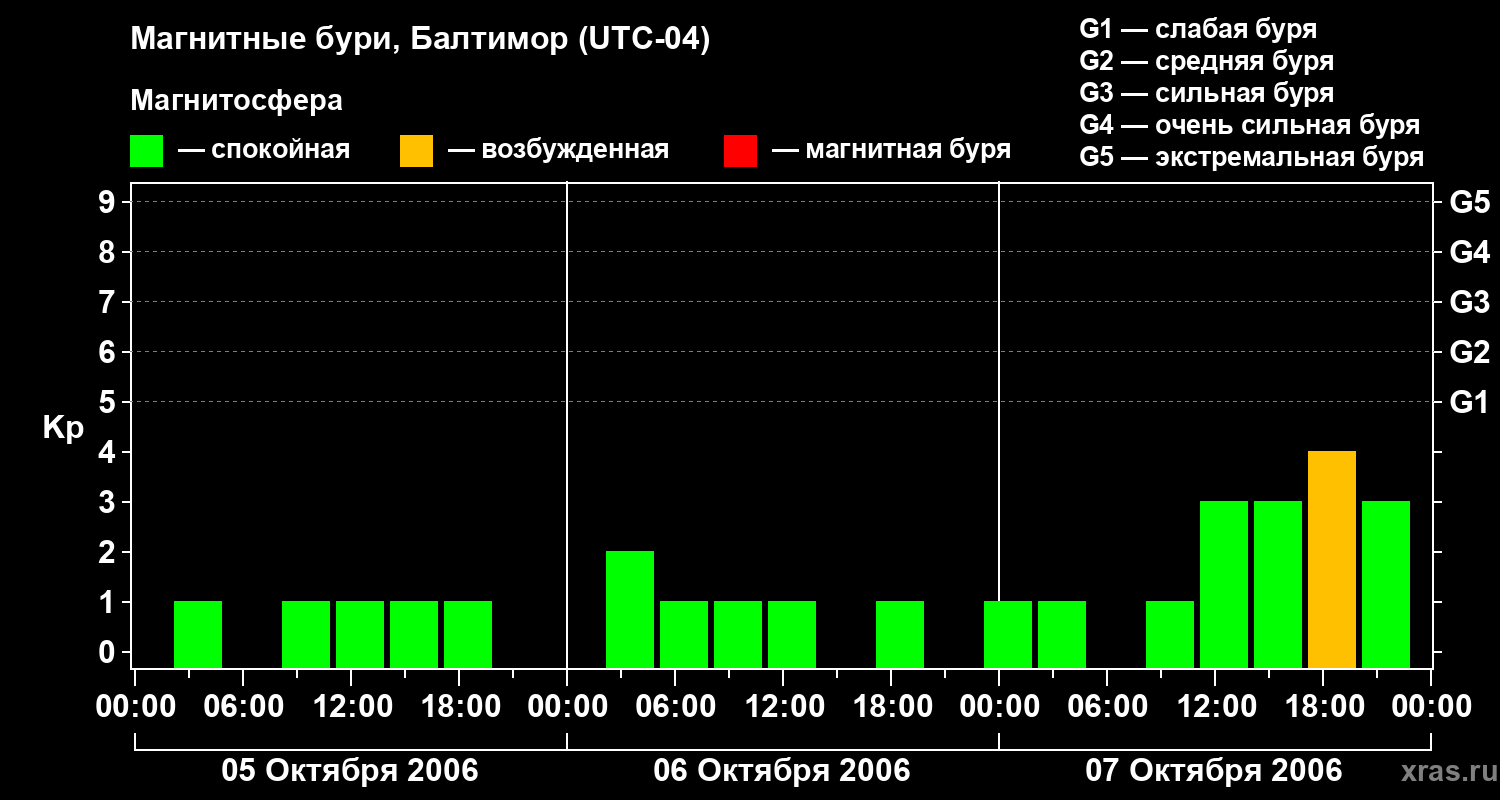Click the '05 Октября 2006' date label
Image resolution: width=1500 pixels, height=800 pixels.
(350, 771)
